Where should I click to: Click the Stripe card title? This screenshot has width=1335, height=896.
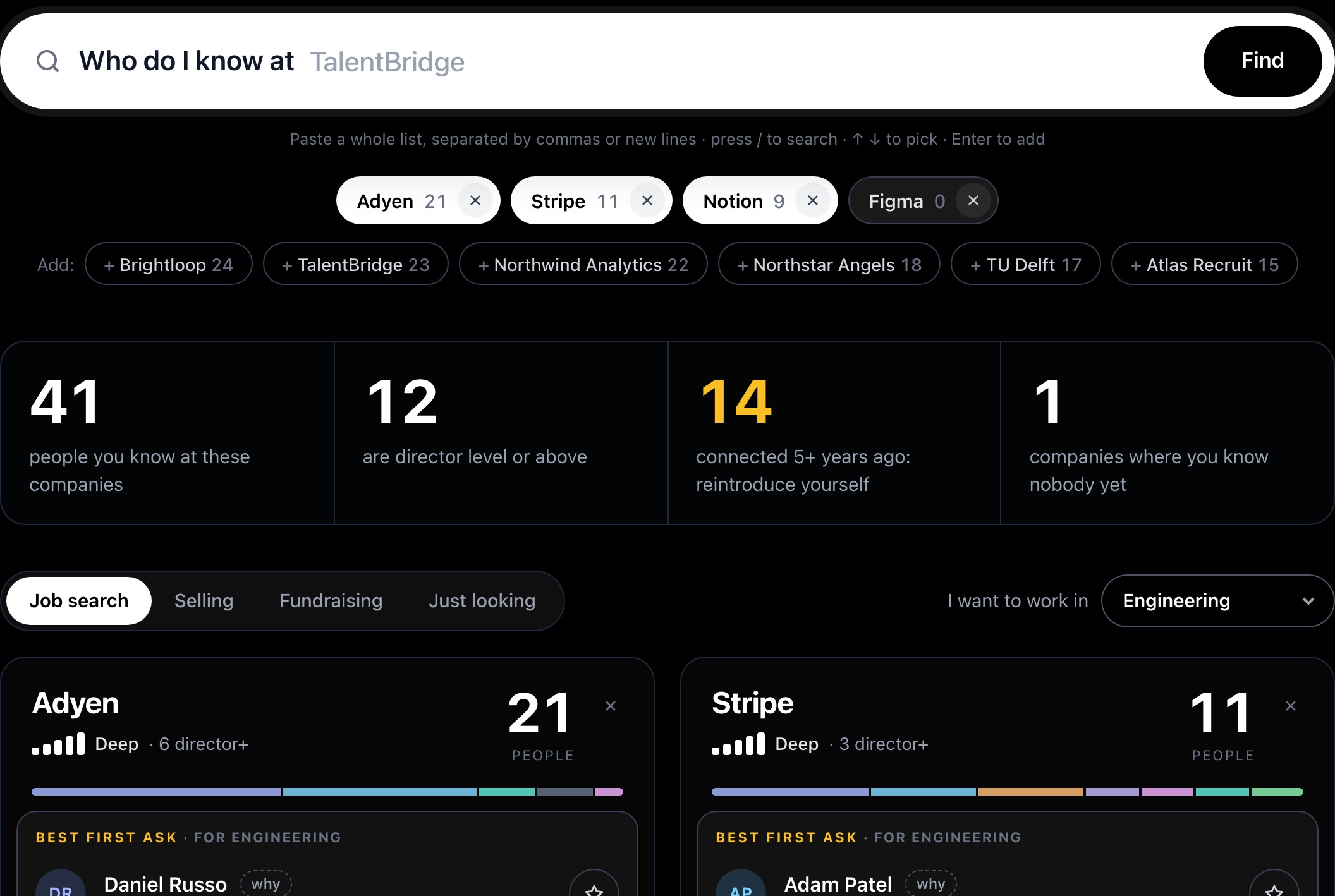pos(752,703)
